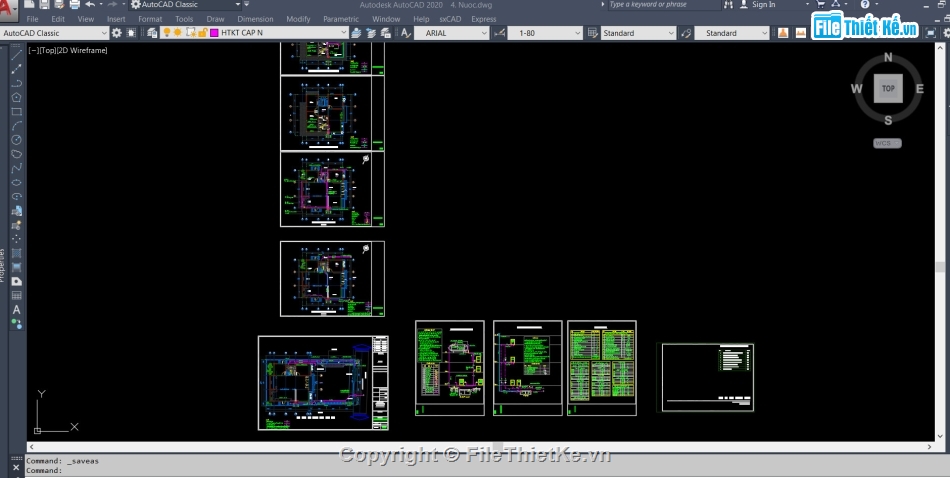Open the Multileader Style icon
This screenshot has height=478, width=950.
tap(686, 33)
